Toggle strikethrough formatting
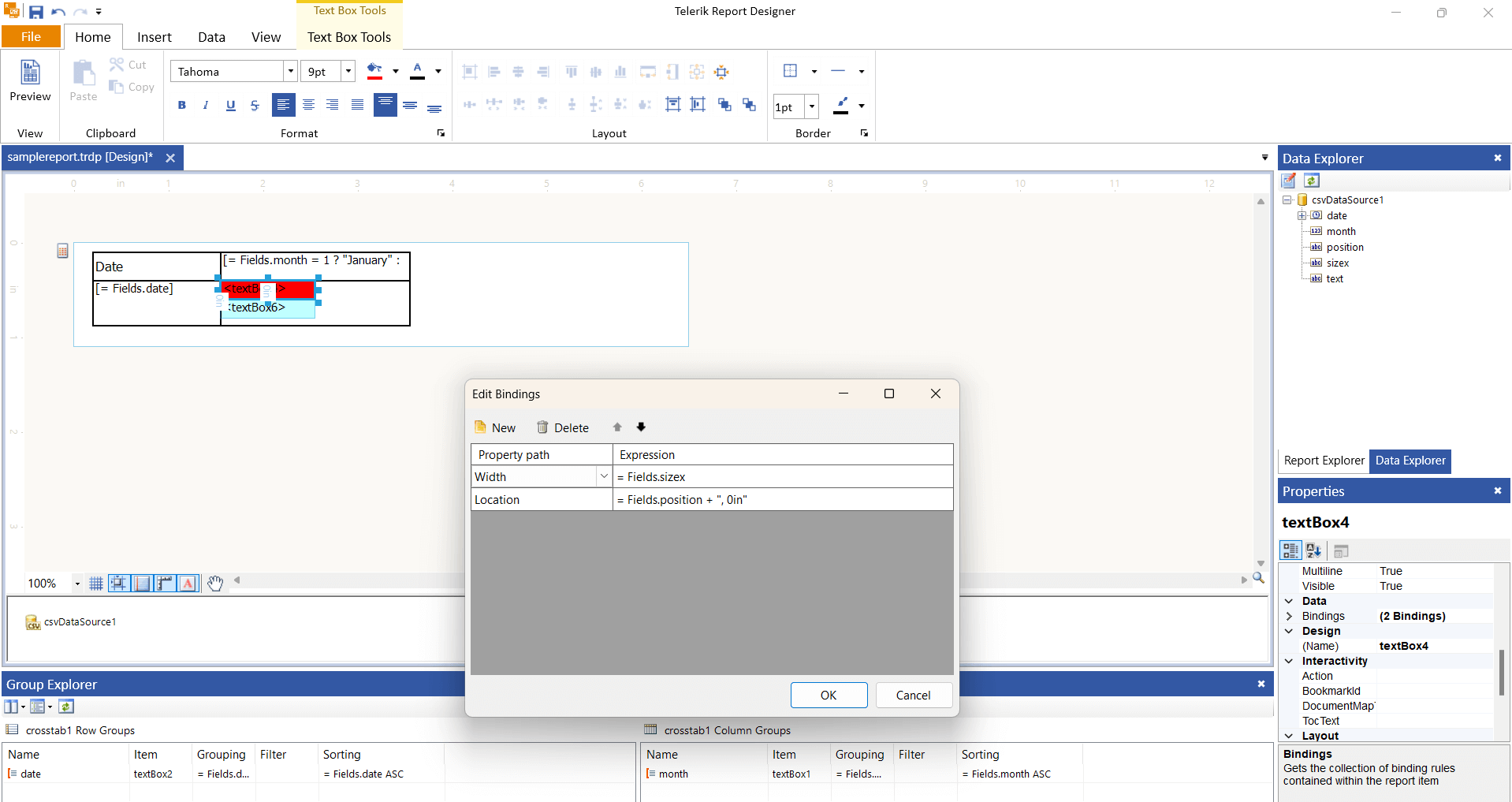 point(254,104)
